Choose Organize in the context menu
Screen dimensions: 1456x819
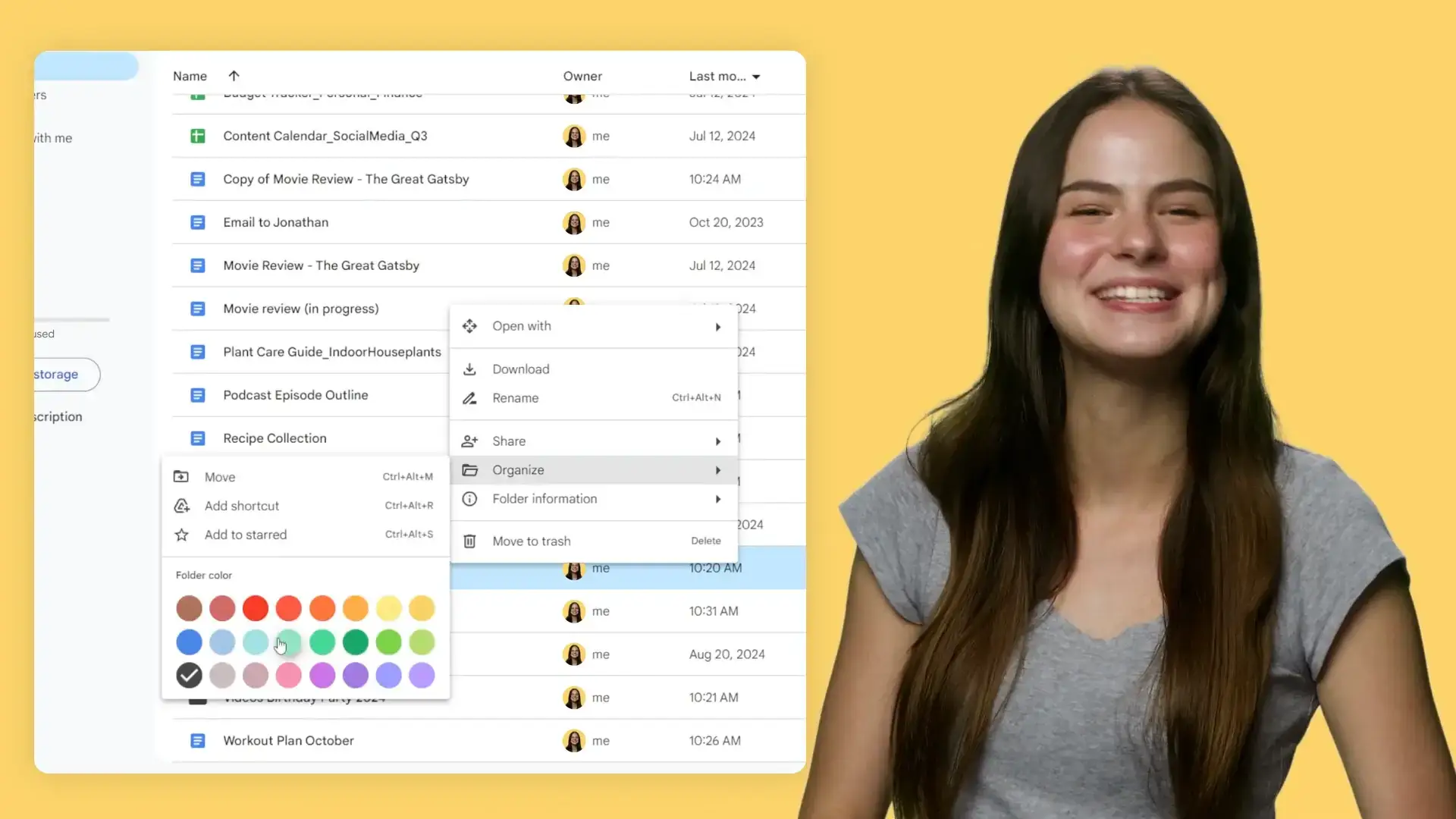518,470
